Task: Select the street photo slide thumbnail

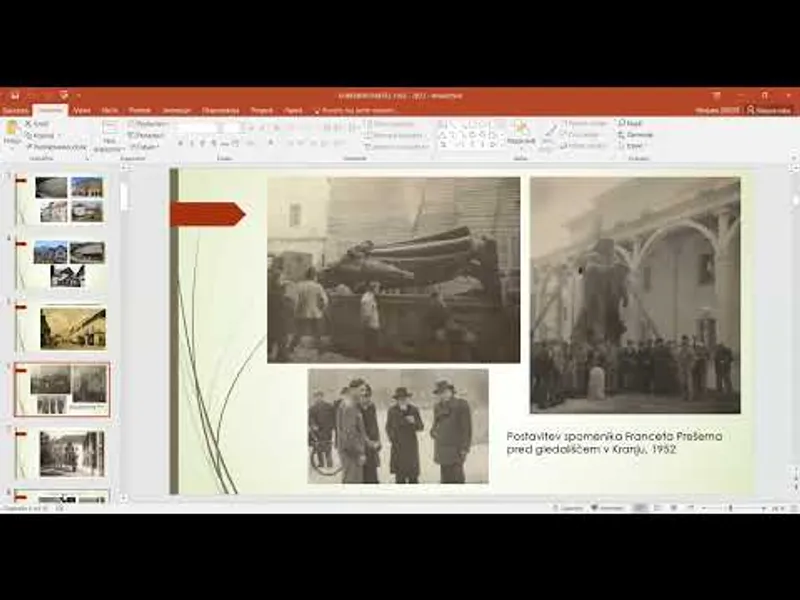Action: click(72, 327)
